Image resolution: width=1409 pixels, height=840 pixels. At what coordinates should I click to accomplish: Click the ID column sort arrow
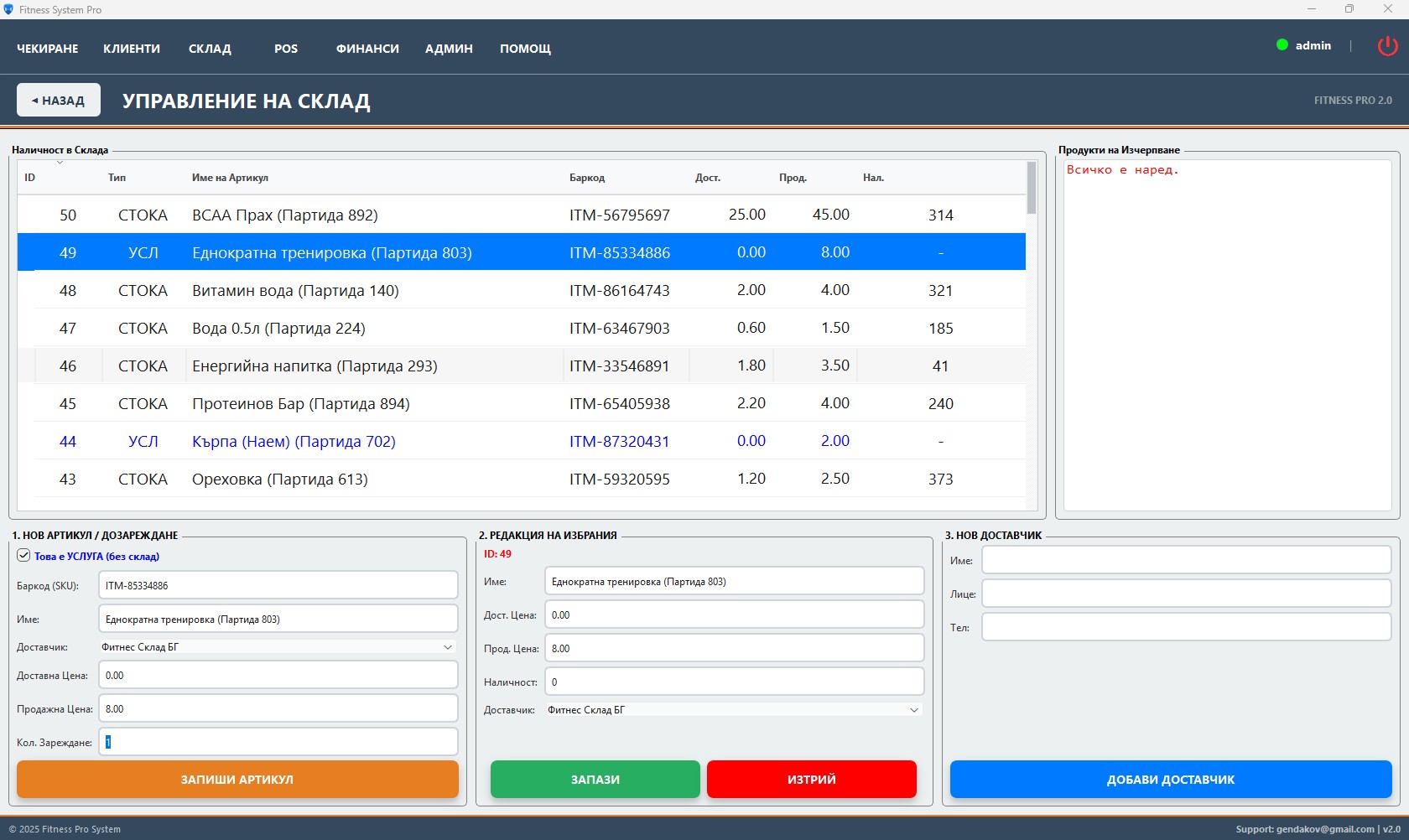tap(60, 163)
